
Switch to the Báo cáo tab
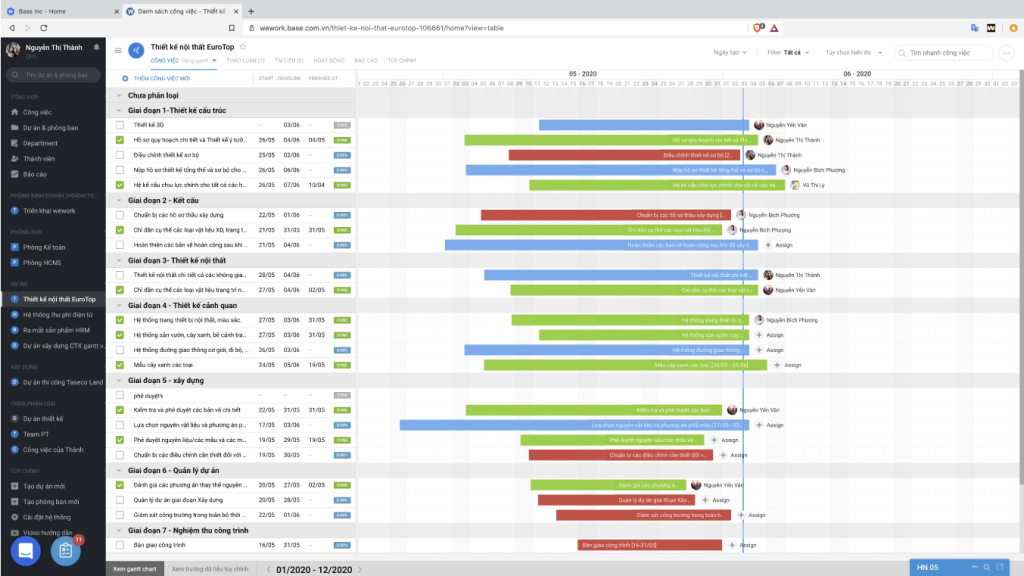tap(366, 61)
